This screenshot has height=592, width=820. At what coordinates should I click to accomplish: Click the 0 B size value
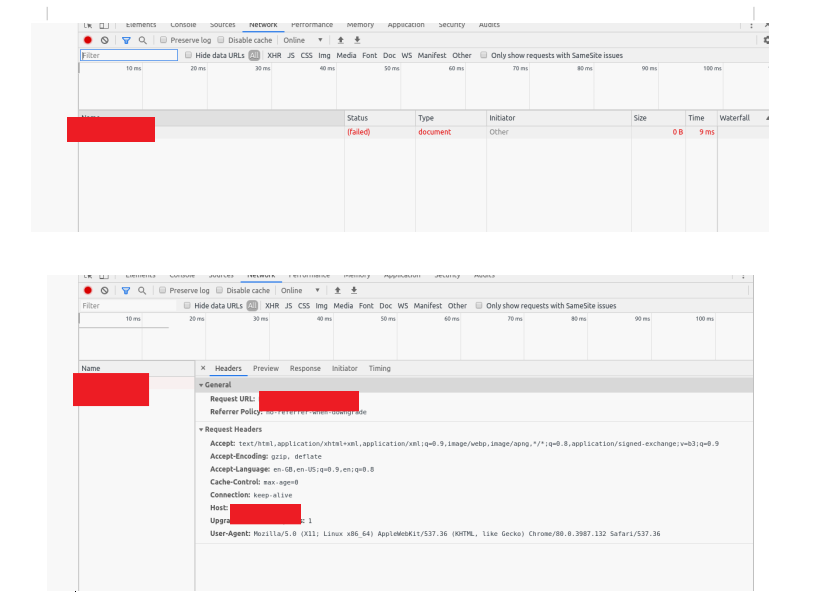tap(678, 132)
